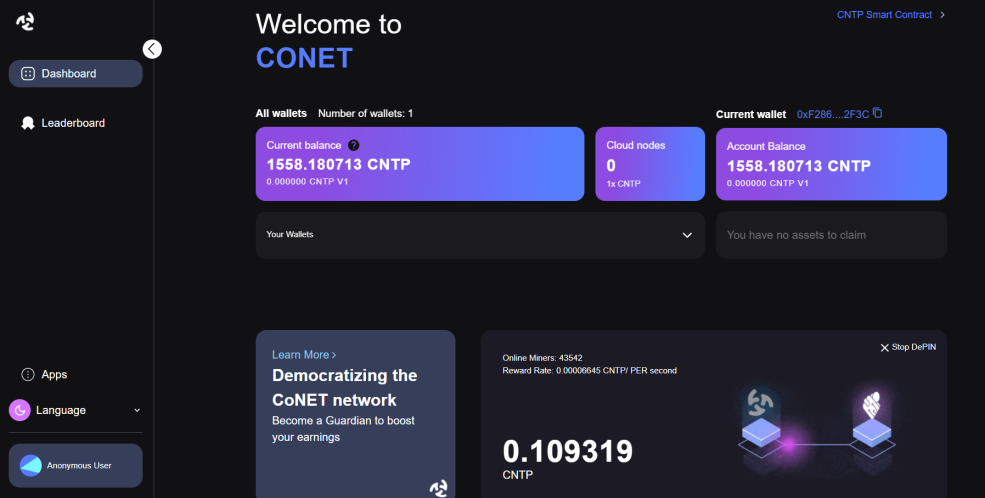Click Stop DePIN button
This screenshot has width=985, height=498.
[908, 347]
